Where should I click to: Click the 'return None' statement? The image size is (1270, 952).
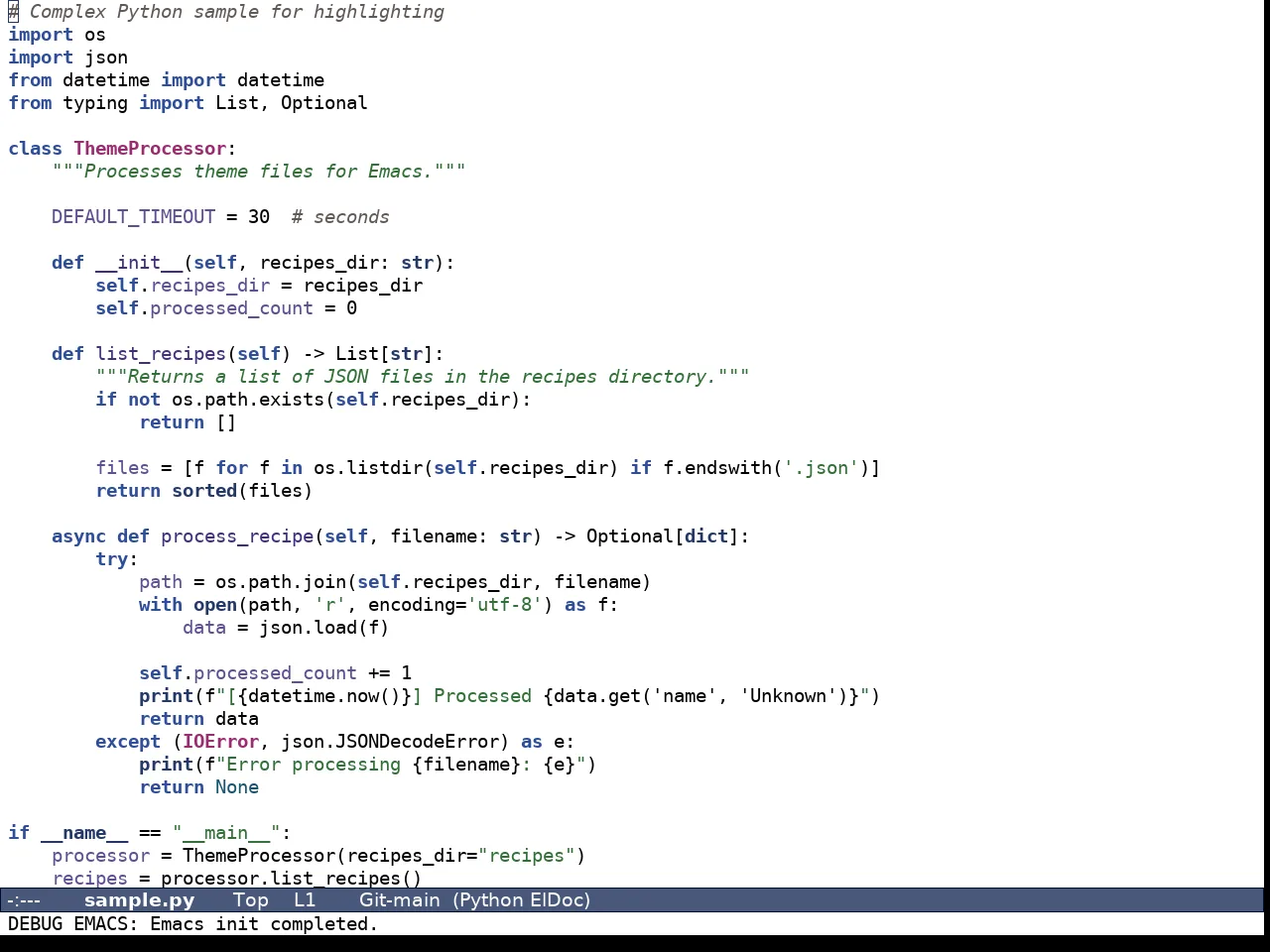[x=198, y=787]
